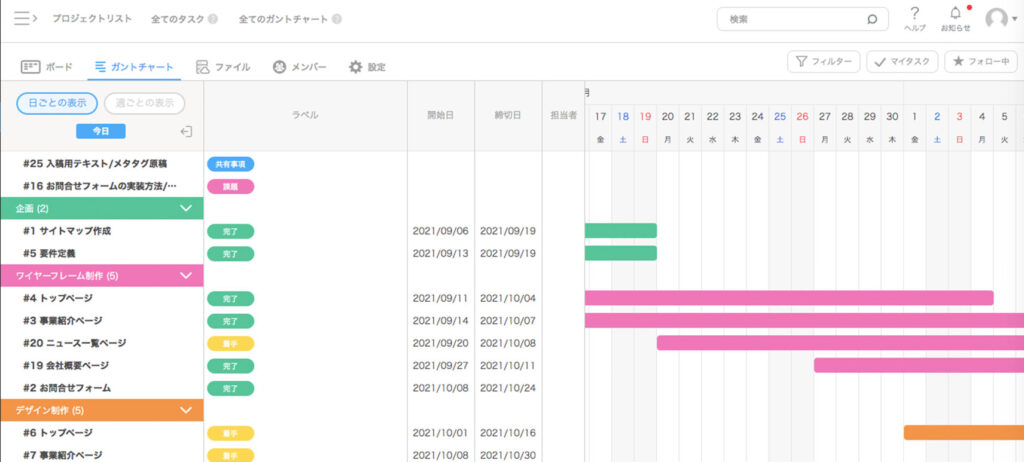
Task: Open notifications bell icon
Action: click(x=955, y=13)
